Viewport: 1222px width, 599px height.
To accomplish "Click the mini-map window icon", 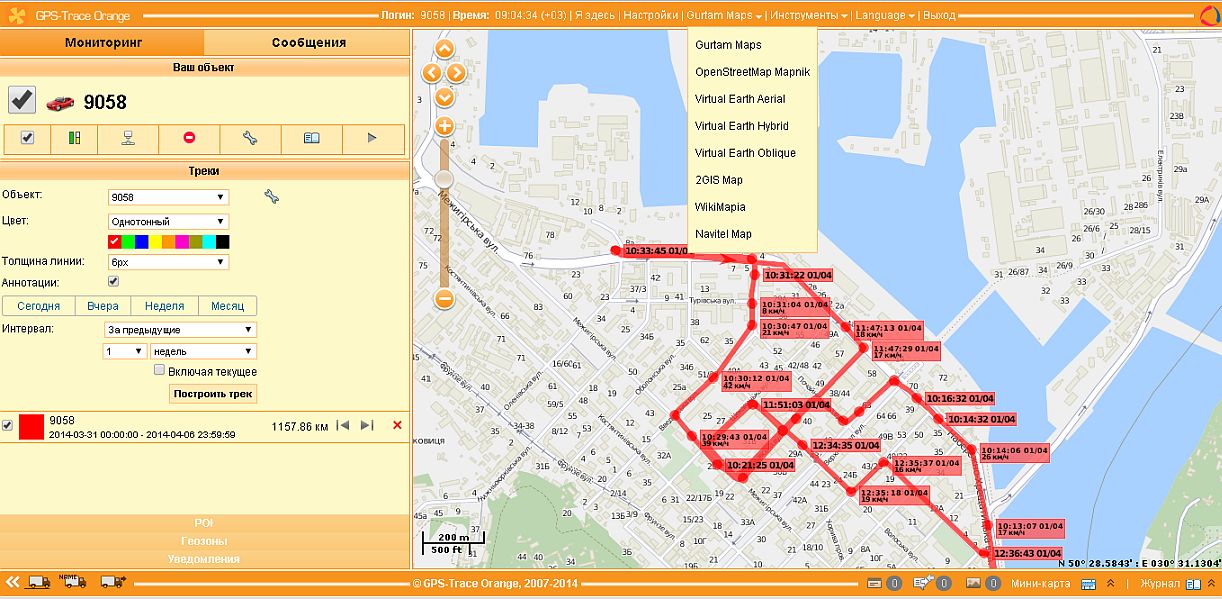I will pos(1089,583).
